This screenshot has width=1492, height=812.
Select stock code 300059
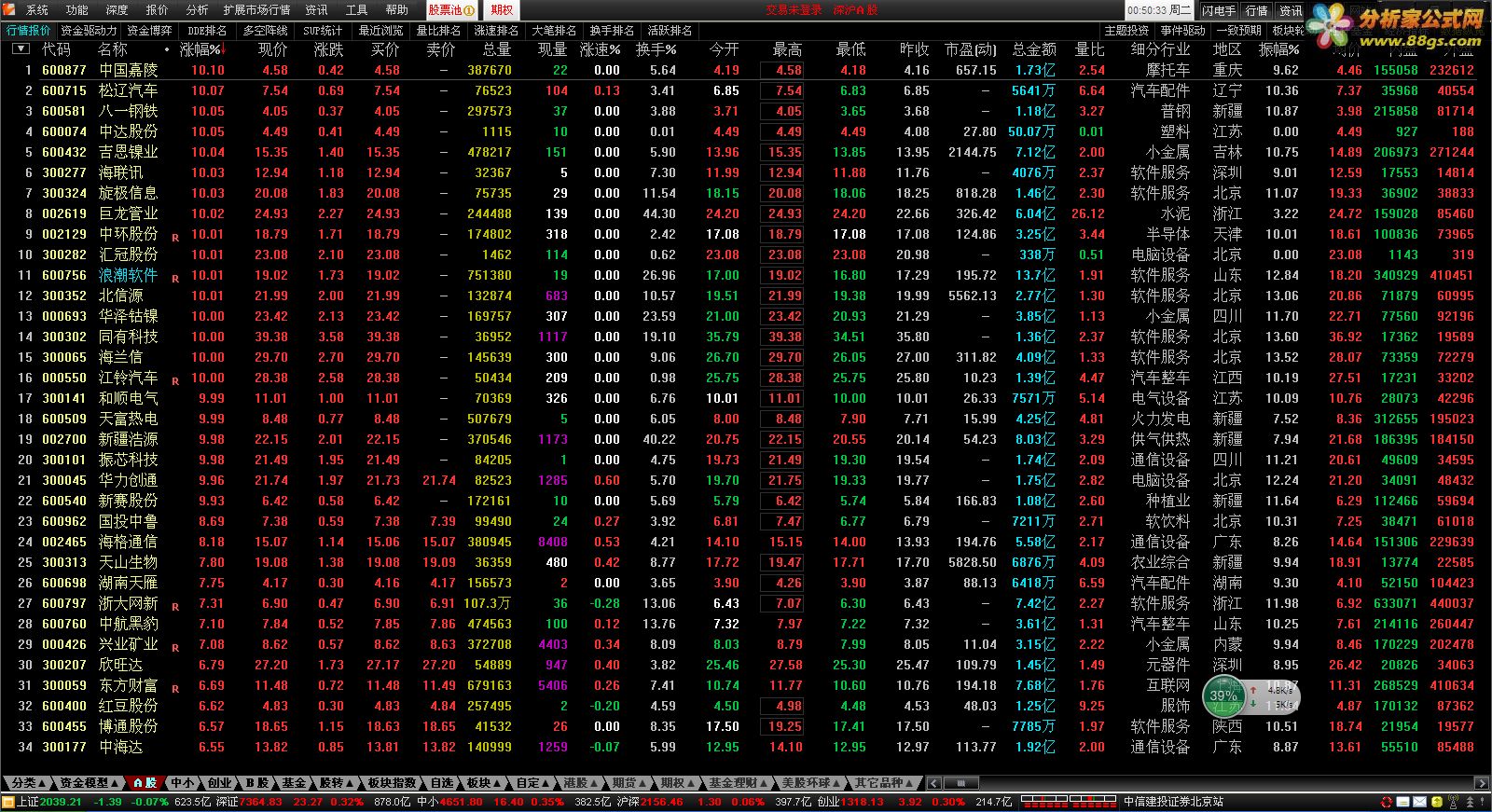[64, 685]
